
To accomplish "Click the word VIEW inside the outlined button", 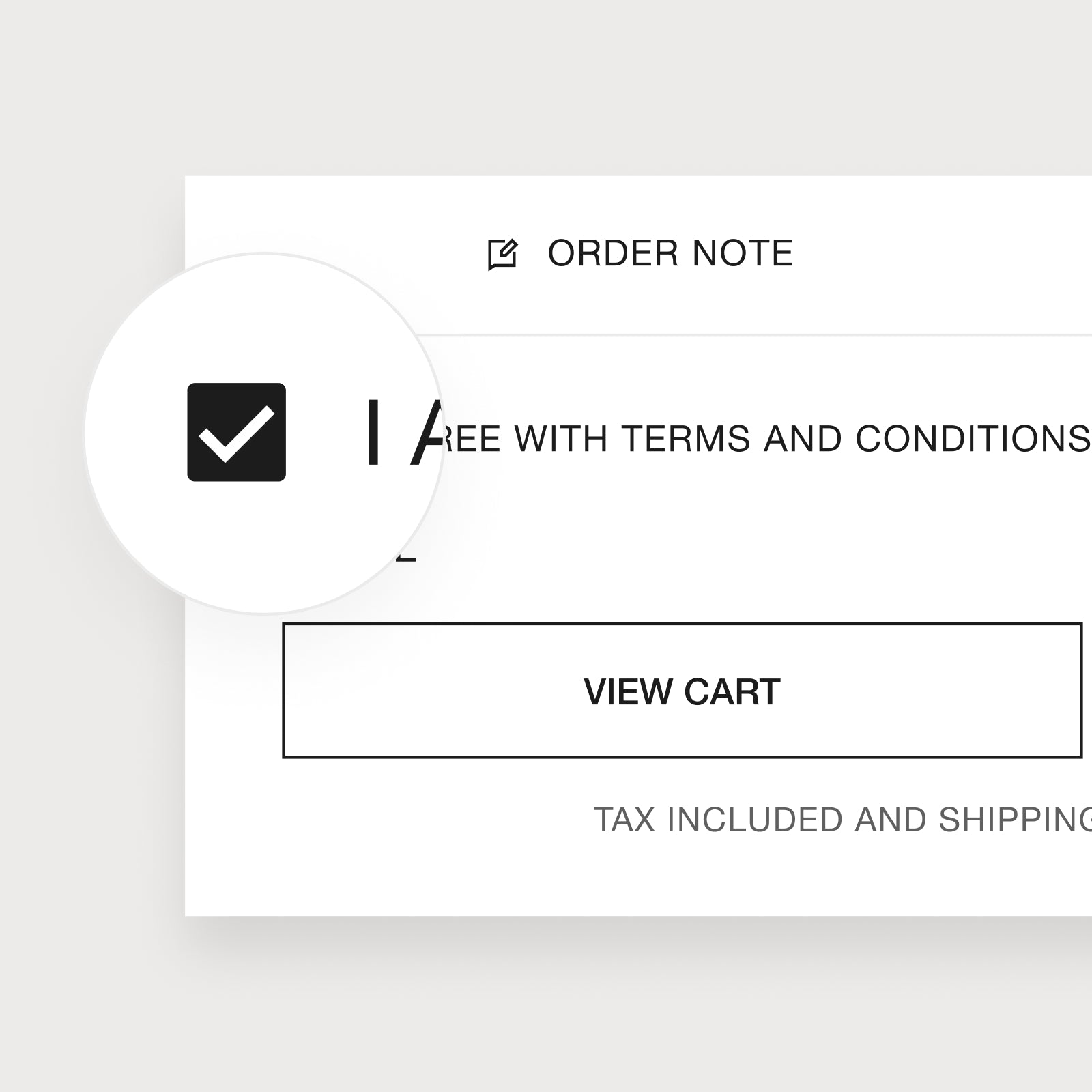I will 629,691.
